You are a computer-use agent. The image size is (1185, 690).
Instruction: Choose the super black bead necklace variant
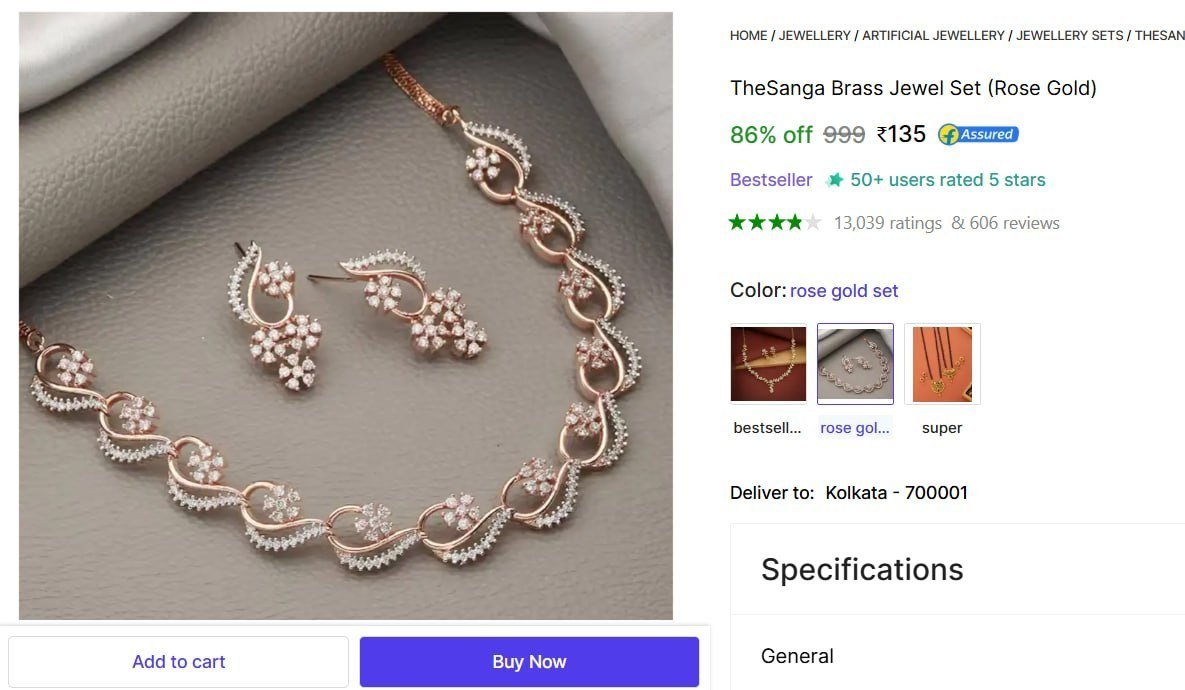tap(942, 364)
